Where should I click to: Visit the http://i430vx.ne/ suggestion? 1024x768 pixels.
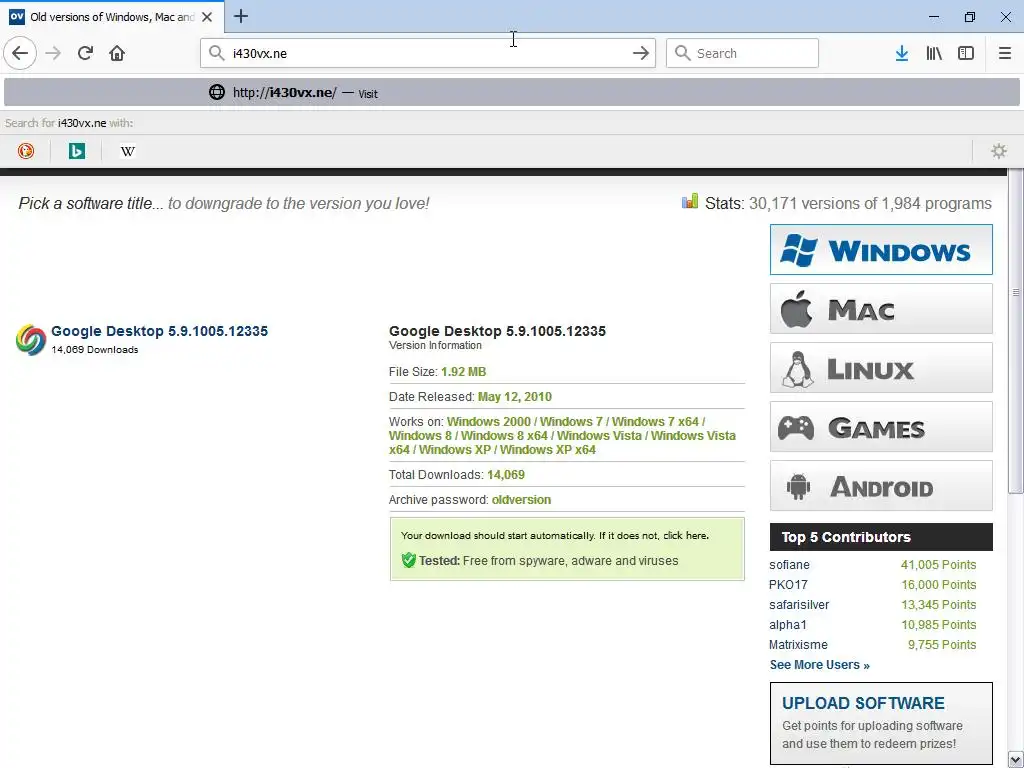point(511,92)
